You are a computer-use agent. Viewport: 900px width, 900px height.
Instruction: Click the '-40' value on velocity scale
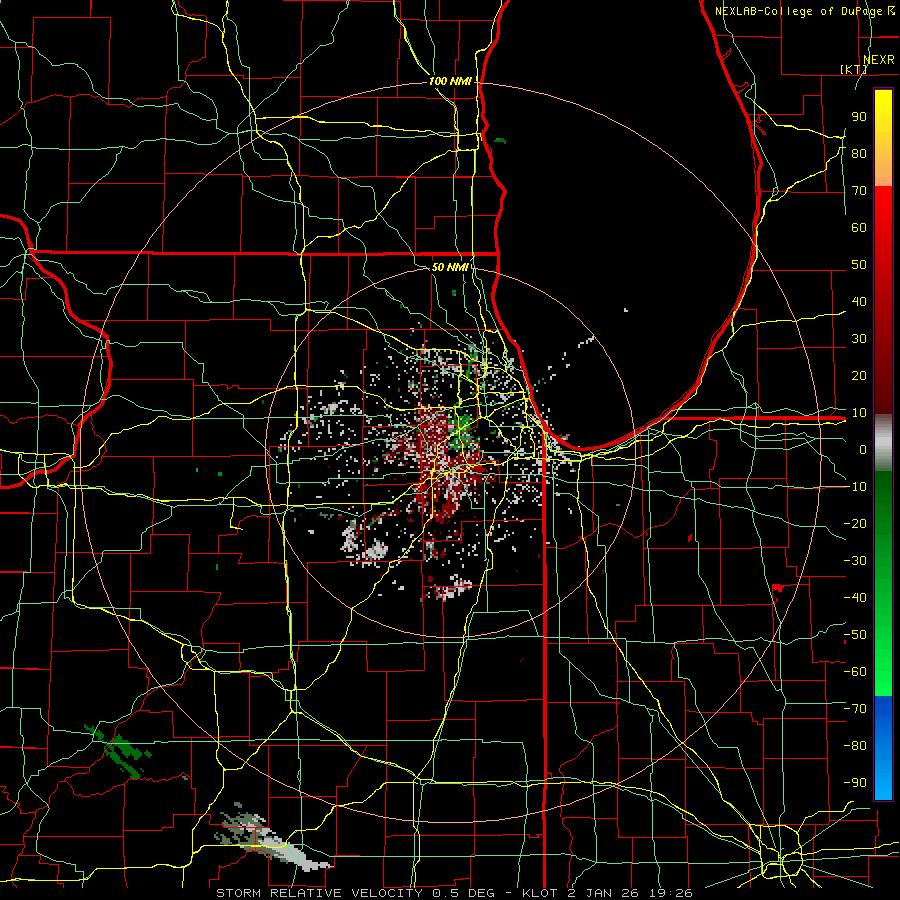855,598
